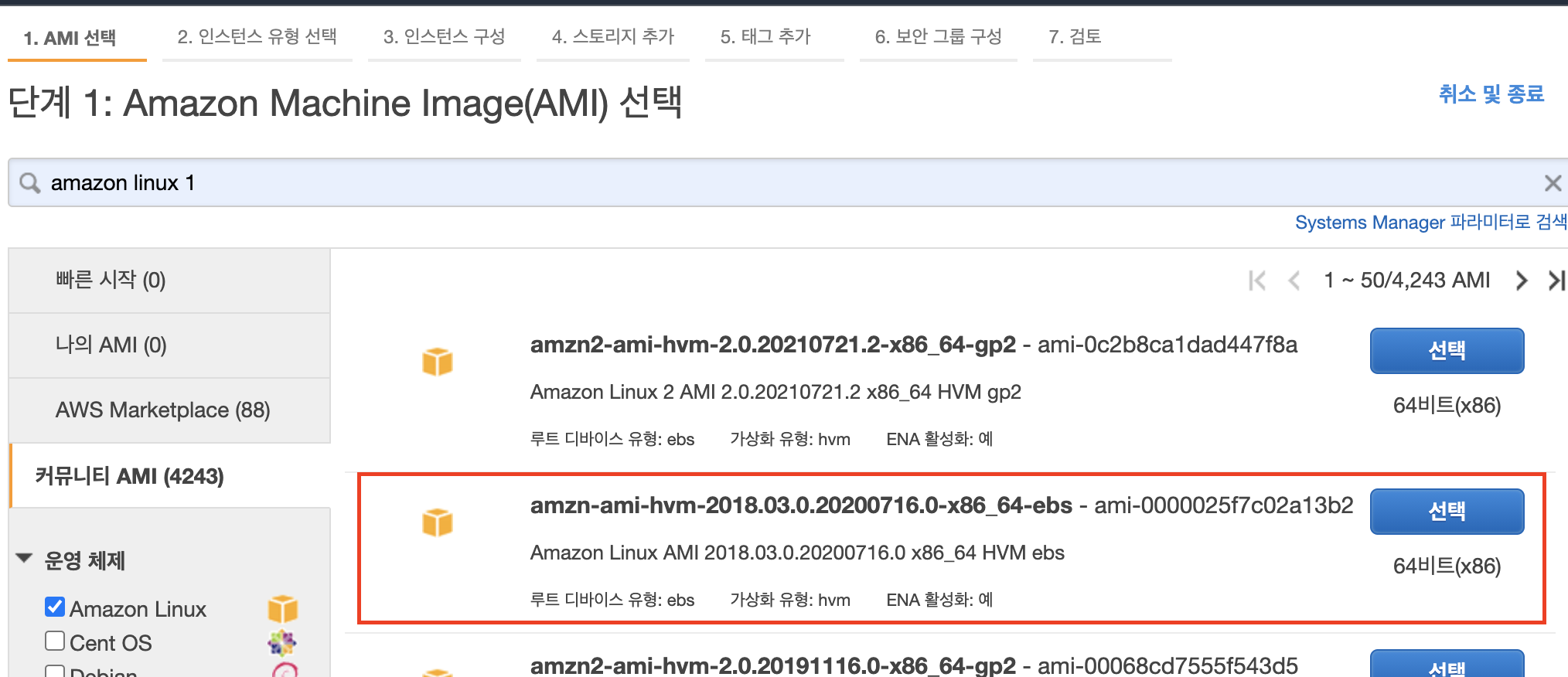Screen dimensions: 1568x677
Task: Open Systems Manager 파라미터로 검색 link
Action: [x=1431, y=223]
